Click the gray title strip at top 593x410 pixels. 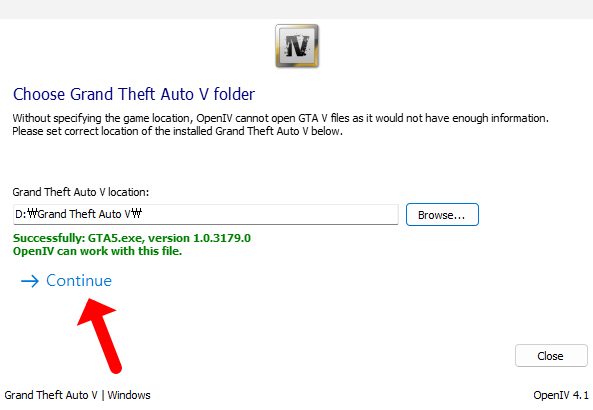296,9
